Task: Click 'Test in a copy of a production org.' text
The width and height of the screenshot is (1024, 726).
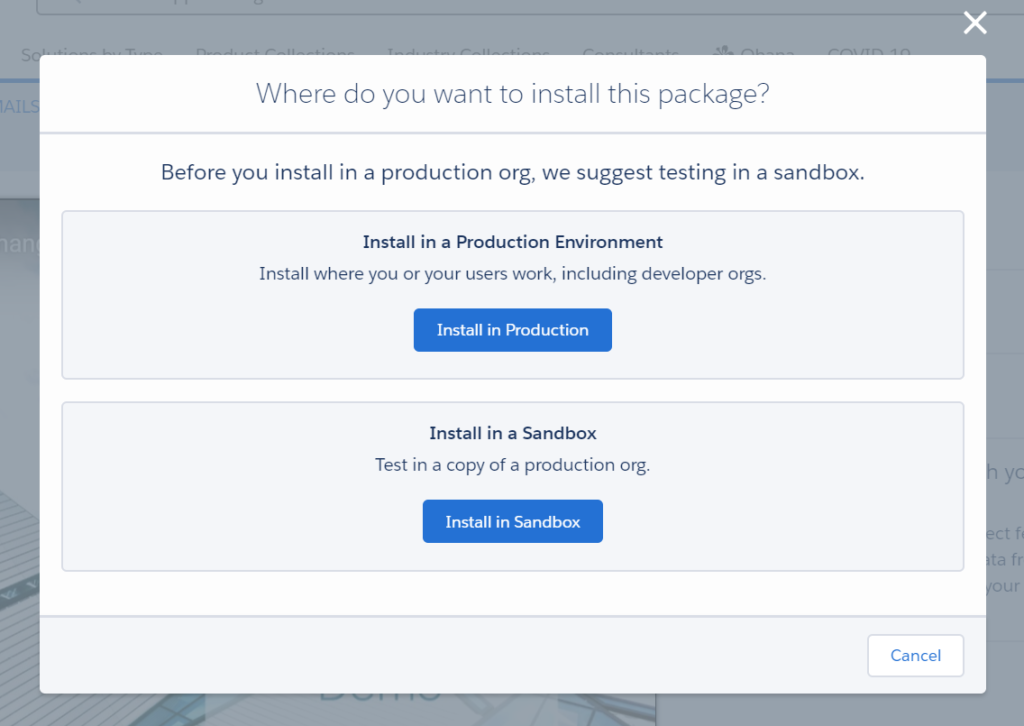Action: (x=513, y=464)
